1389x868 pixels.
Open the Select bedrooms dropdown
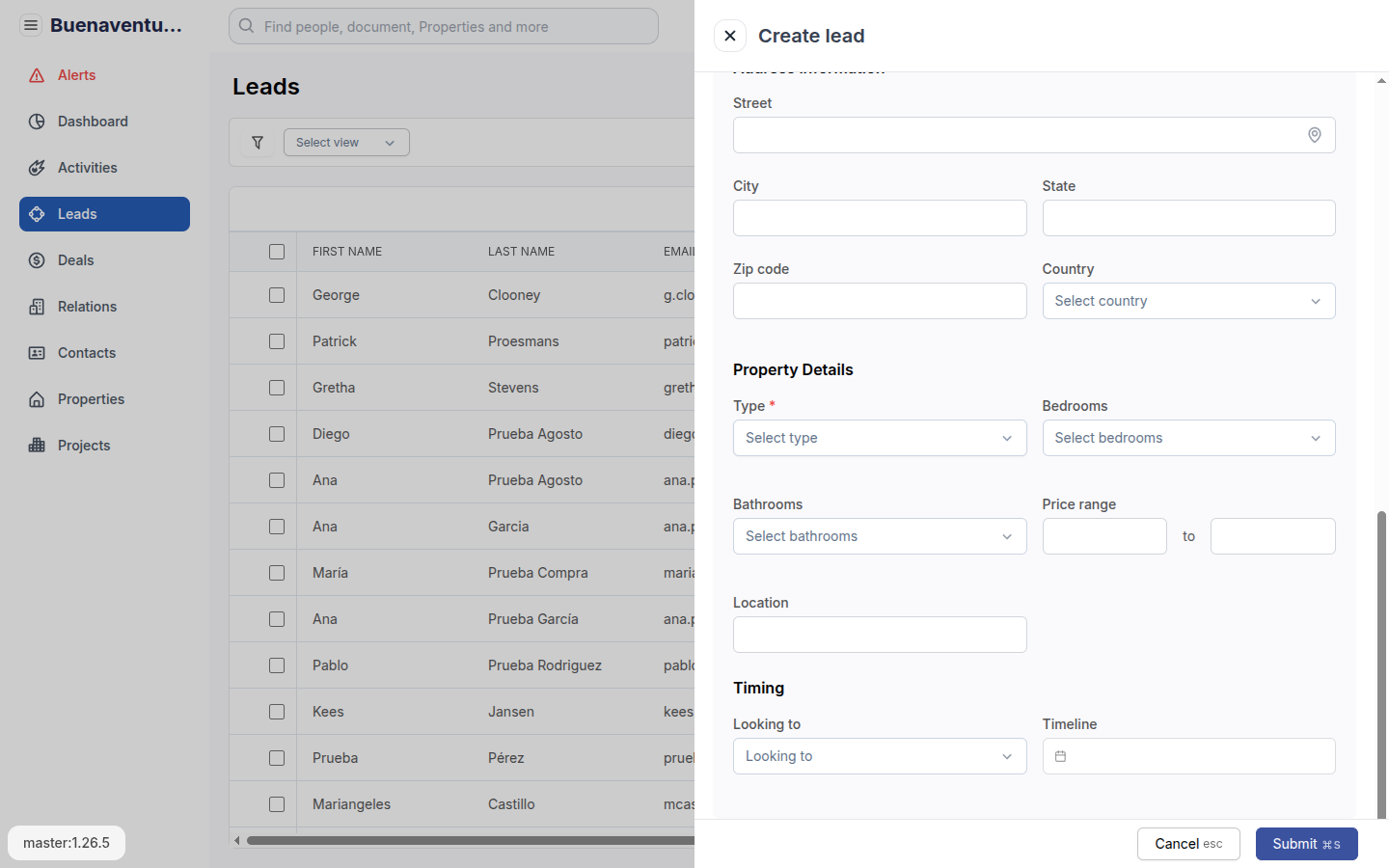pos(1188,438)
